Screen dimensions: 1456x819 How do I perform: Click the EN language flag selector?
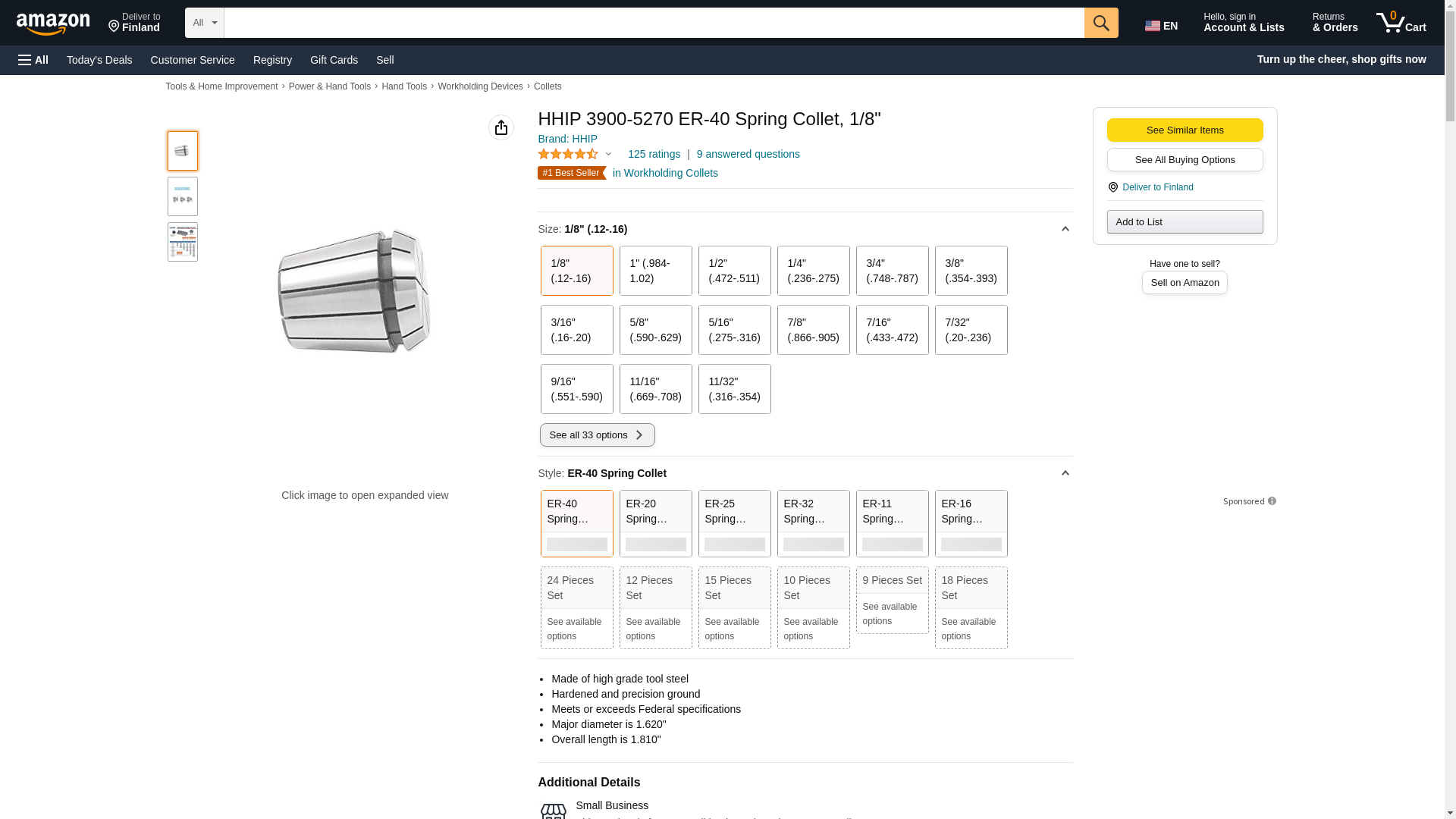tap(1161, 26)
